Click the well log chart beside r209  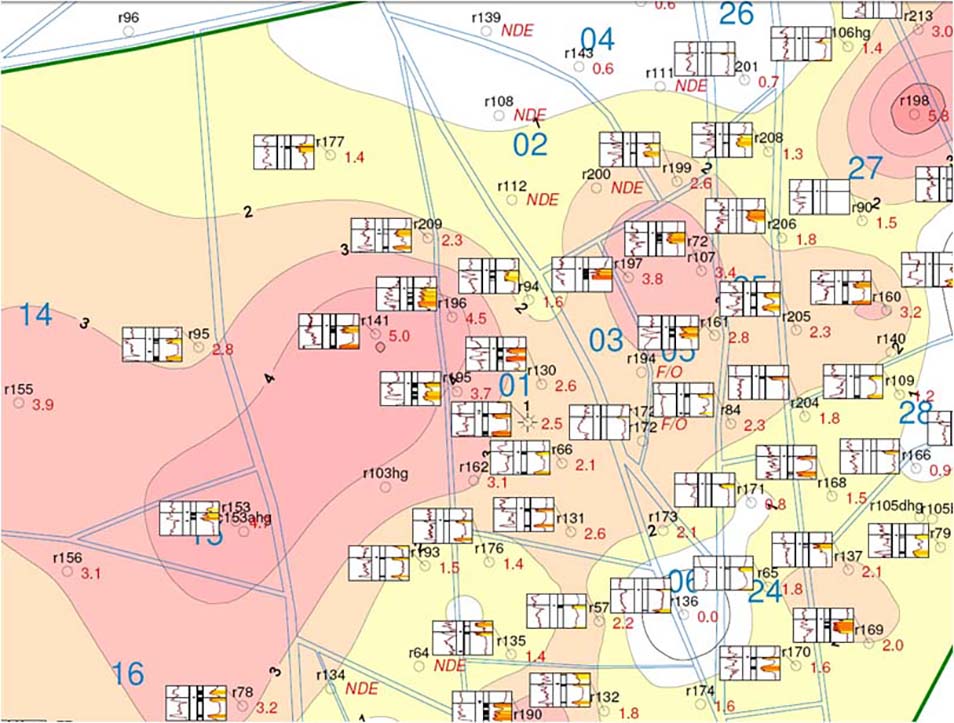[x=381, y=235]
